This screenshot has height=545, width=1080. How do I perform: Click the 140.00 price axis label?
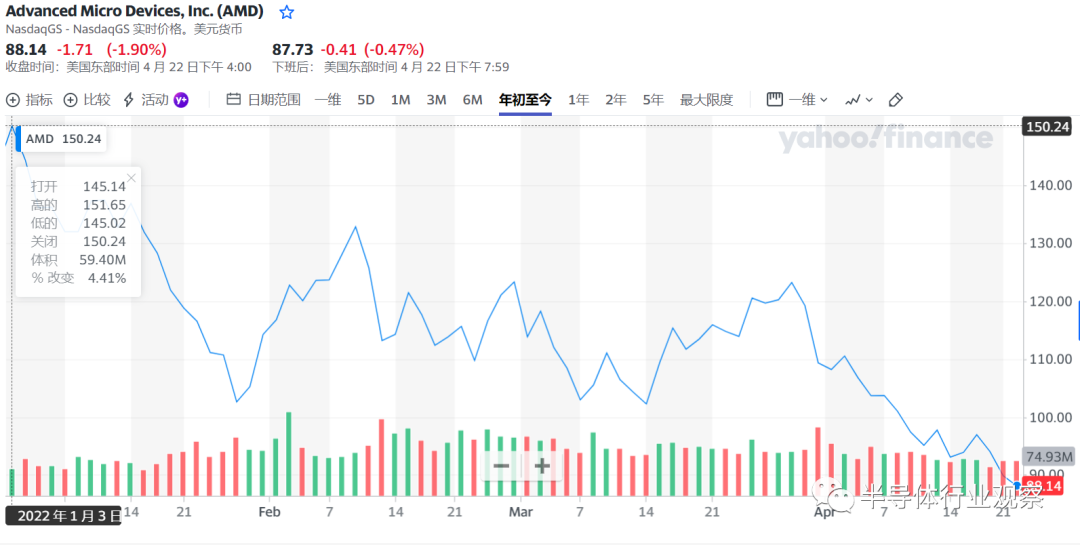click(1050, 185)
